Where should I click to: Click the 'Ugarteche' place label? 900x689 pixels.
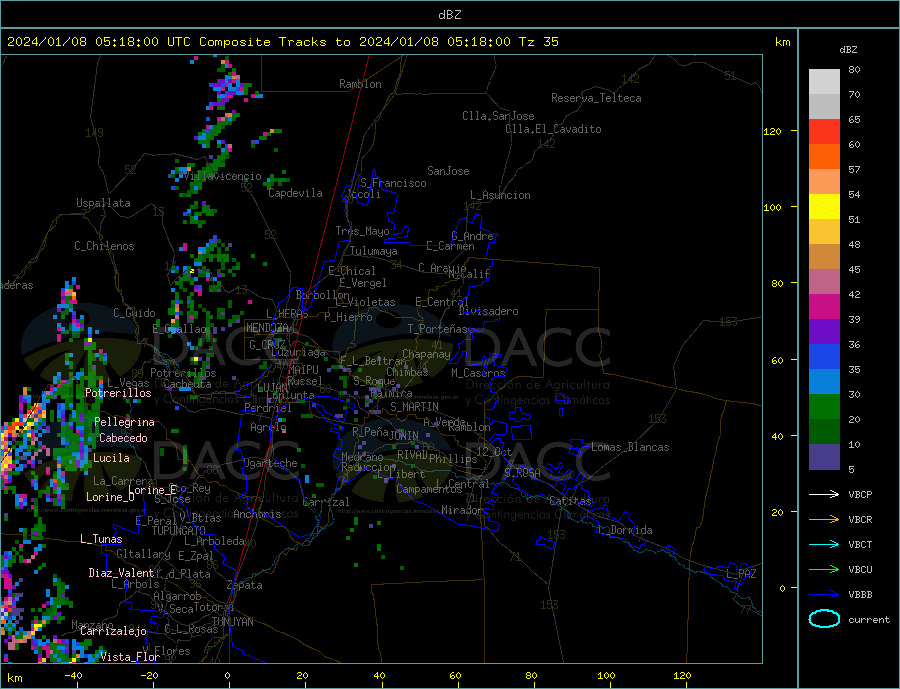[270, 463]
